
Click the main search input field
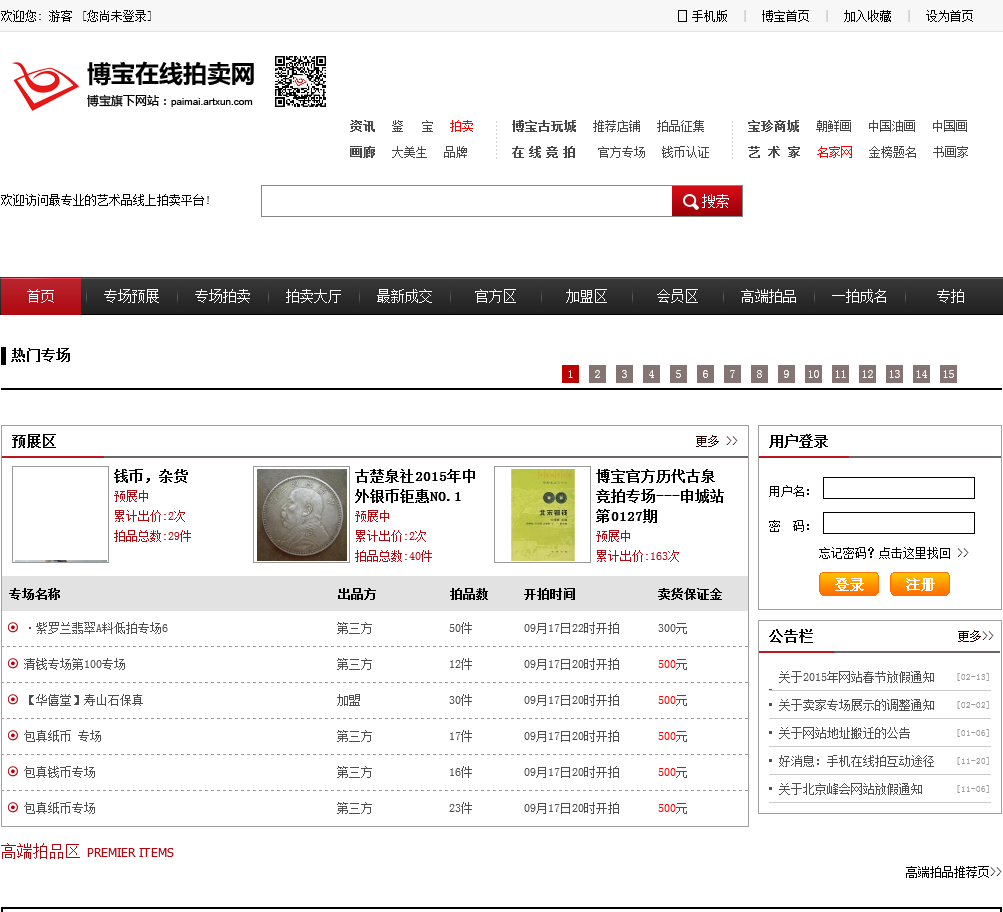click(466, 201)
